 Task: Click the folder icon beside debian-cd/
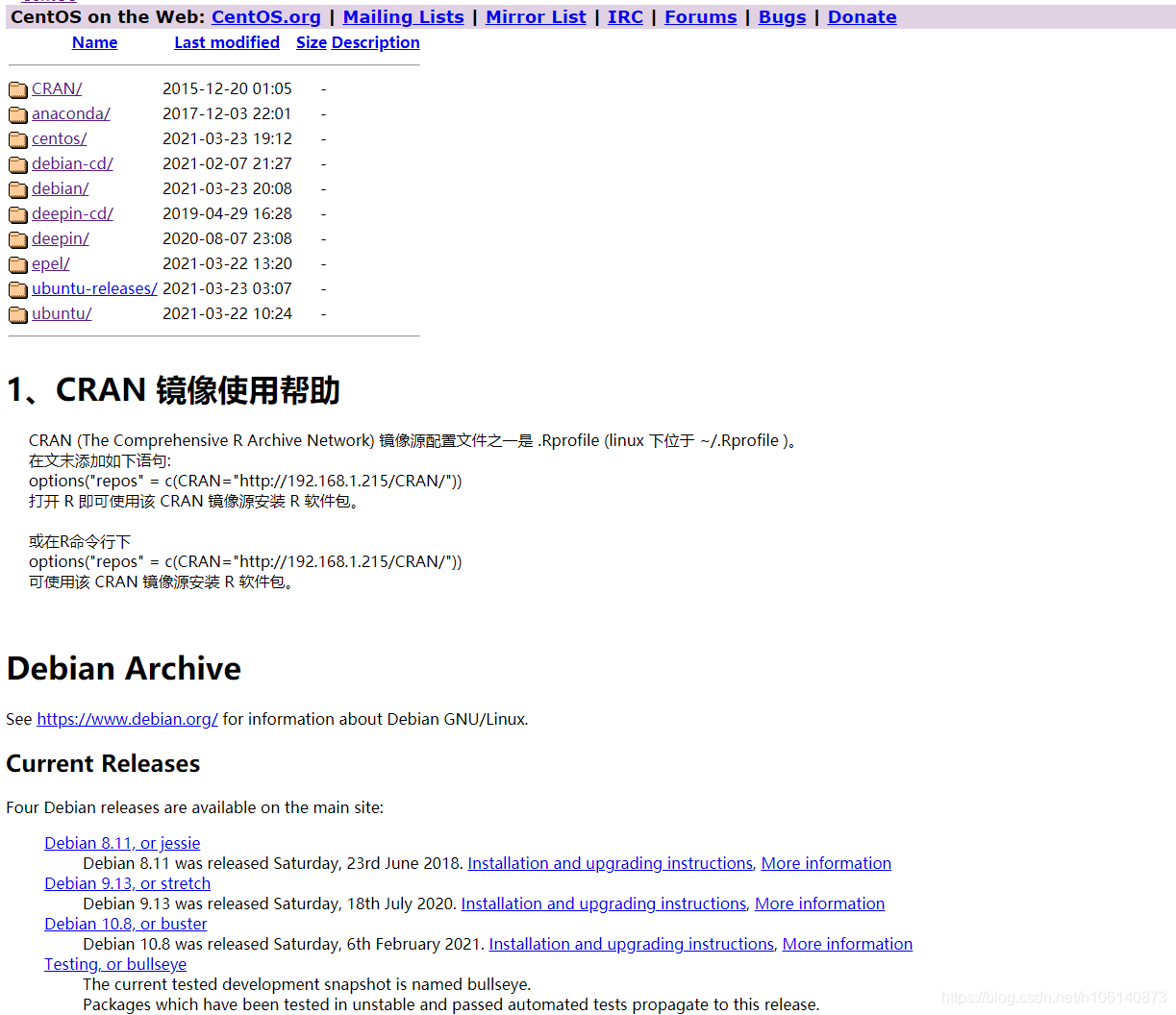(x=18, y=164)
